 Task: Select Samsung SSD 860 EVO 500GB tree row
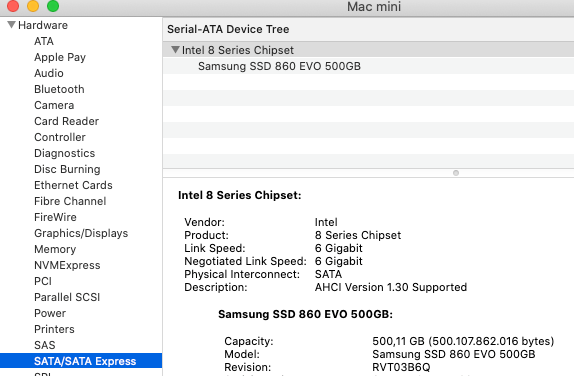pos(368,66)
